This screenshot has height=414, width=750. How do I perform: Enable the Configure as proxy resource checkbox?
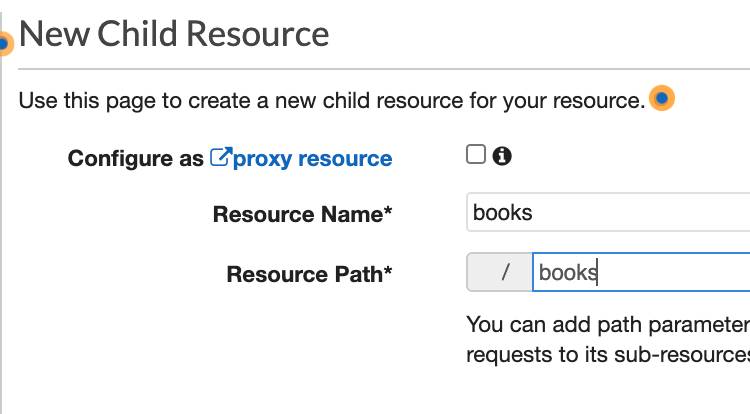pos(476,154)
